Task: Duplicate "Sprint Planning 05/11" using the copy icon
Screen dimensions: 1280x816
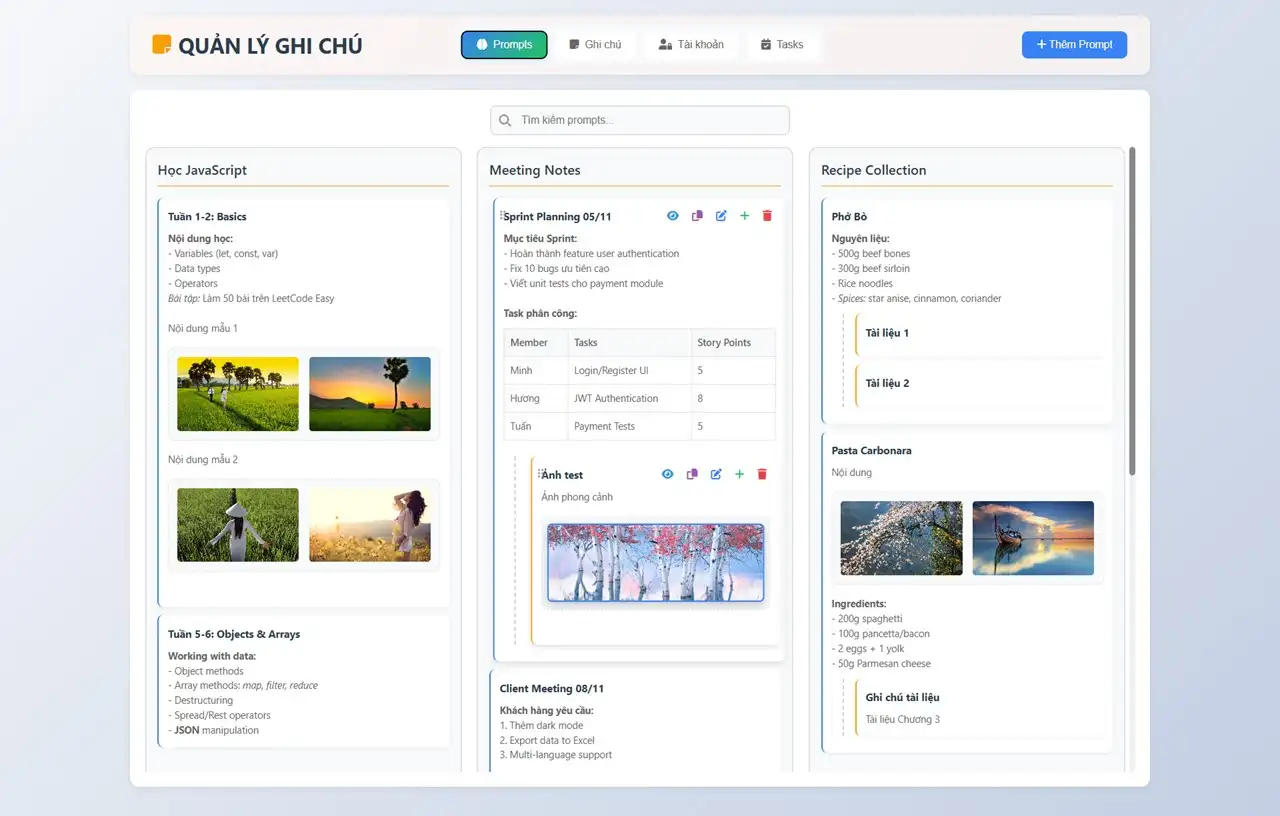Action: pos(697,215)
